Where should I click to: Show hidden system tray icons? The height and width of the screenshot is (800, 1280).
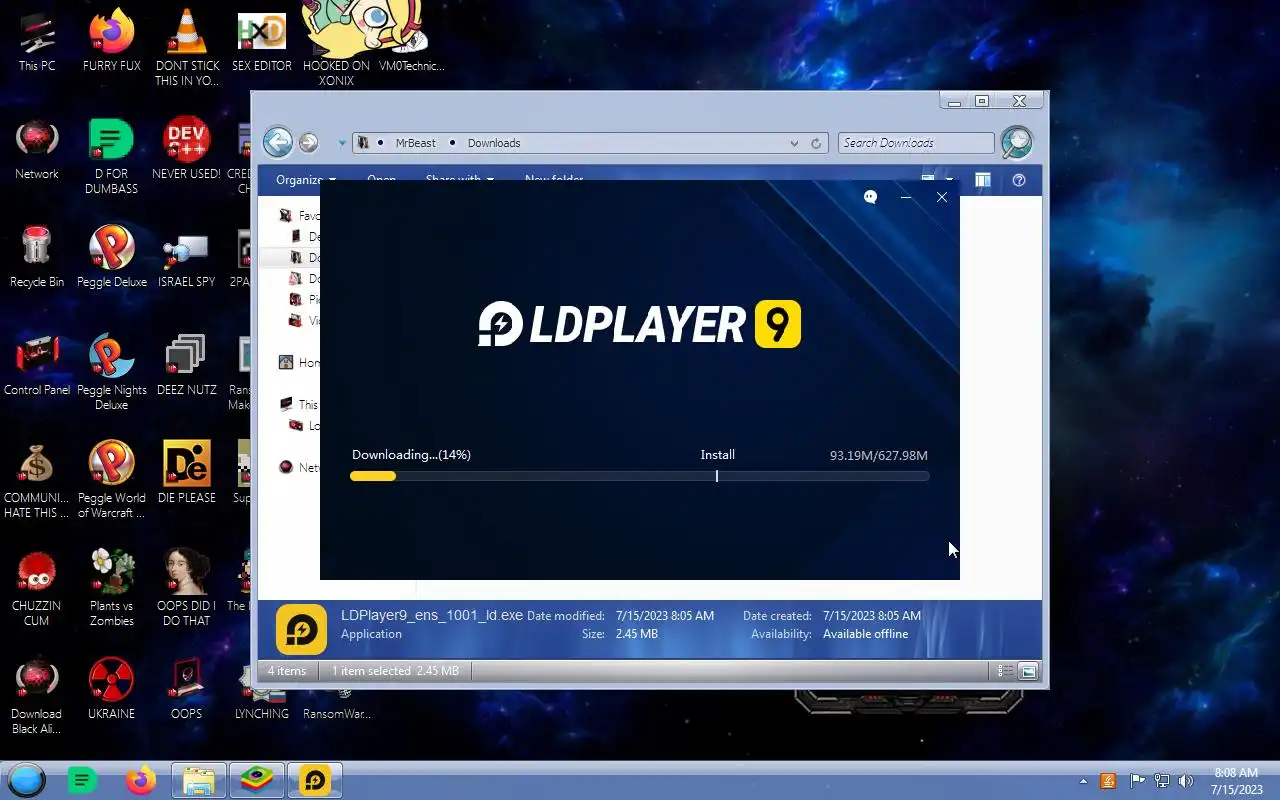click(x=1083, y=781)
